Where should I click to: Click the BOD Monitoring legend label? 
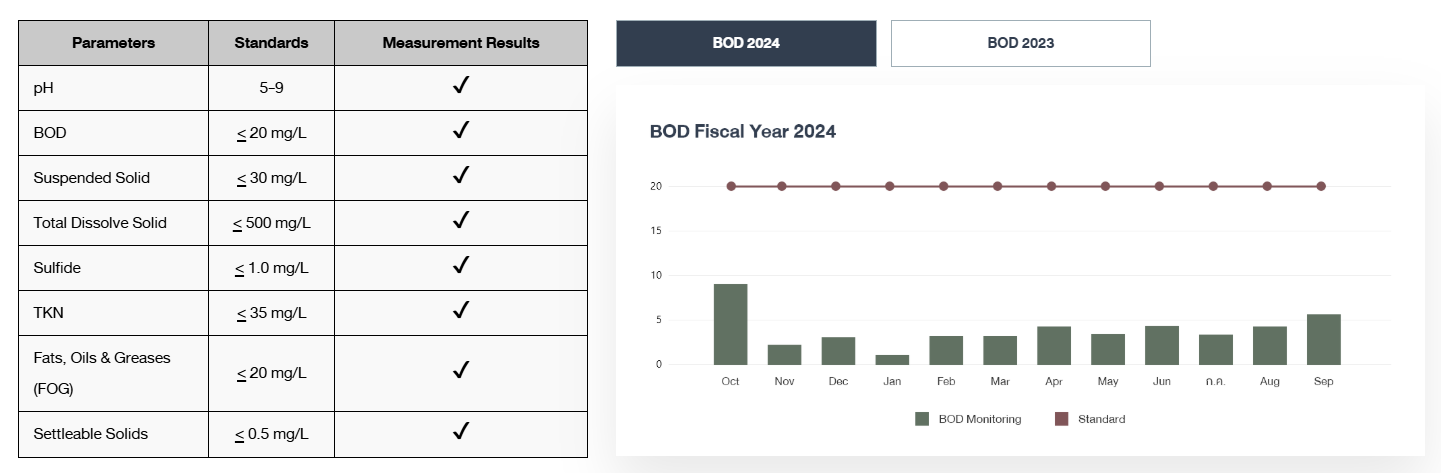979,419
